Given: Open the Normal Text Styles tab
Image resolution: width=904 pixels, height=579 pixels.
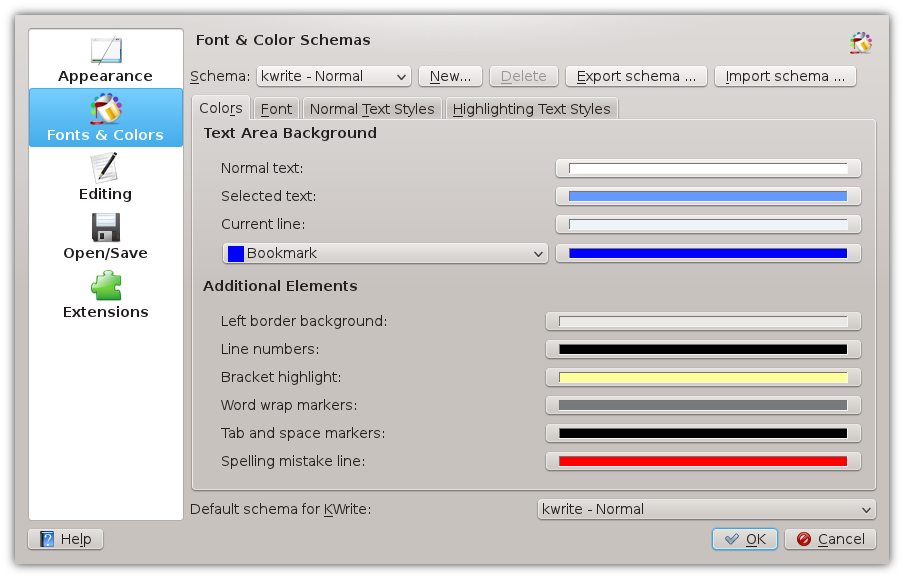Looking at the screenshot, I should click(372, 109).
